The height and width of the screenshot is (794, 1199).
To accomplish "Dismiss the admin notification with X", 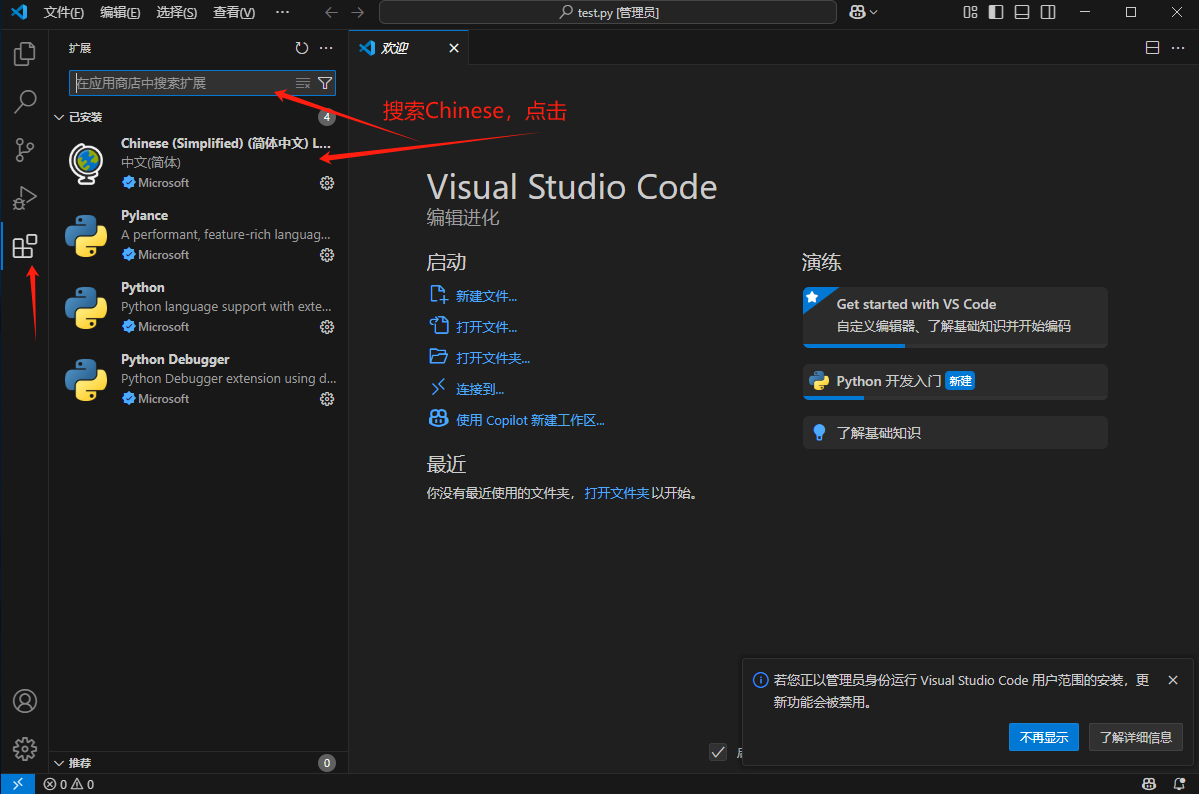I will click(1173, 680).
